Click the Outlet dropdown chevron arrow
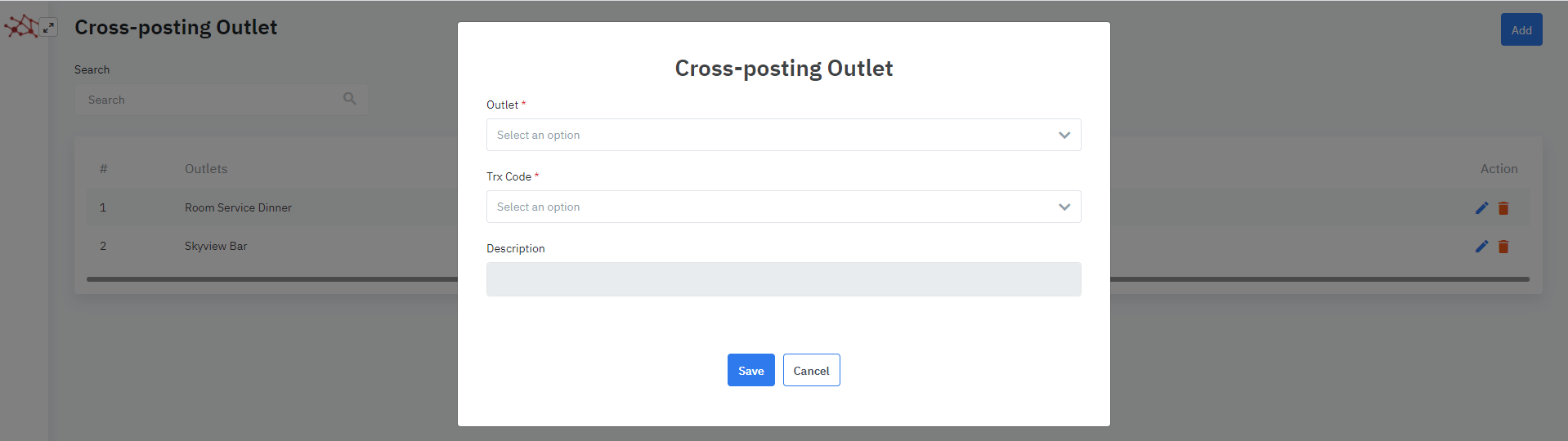The height and width of the screenshot is (441, 1568). click(1064, 135)
